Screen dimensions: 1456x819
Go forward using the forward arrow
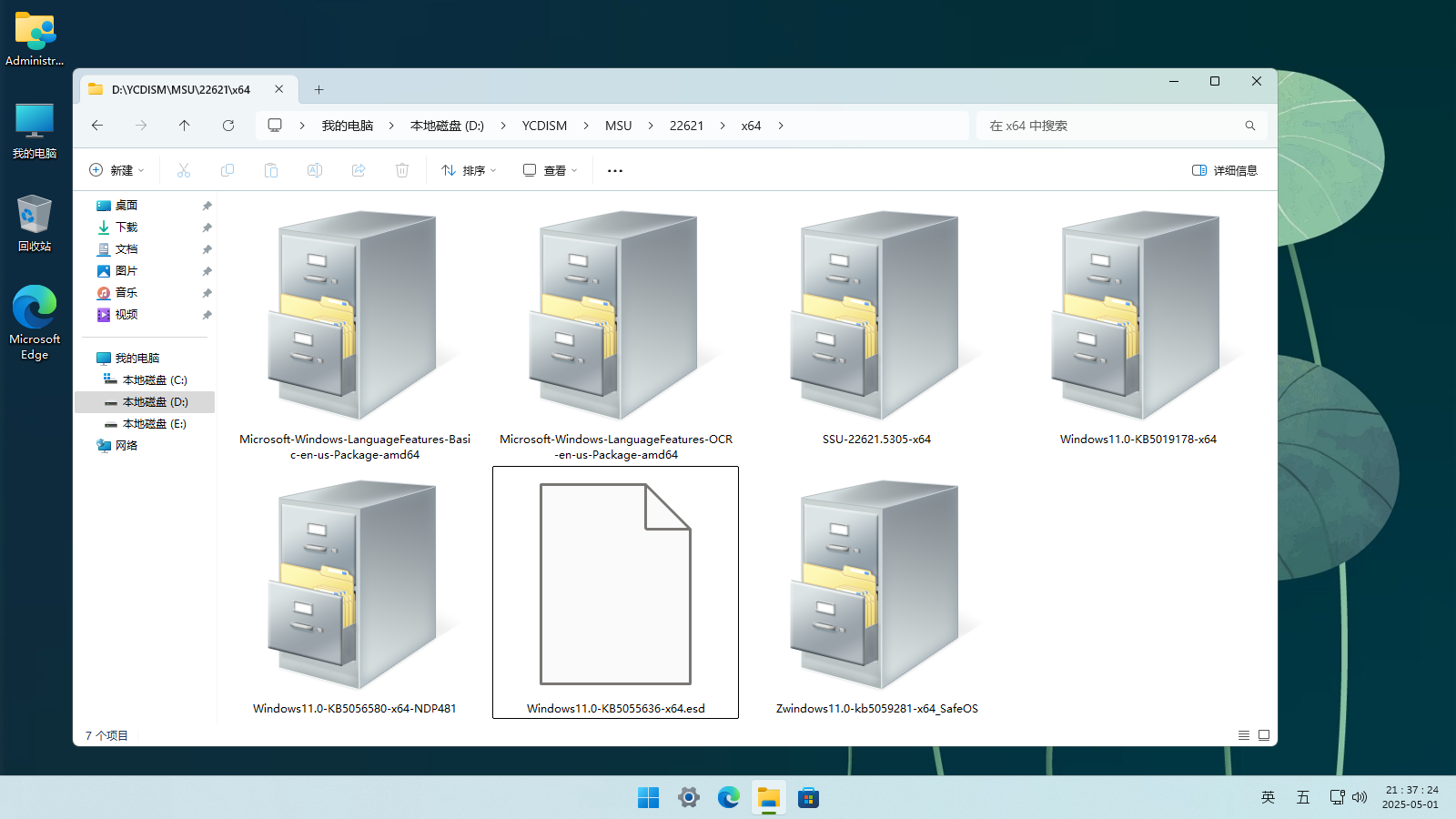pos(141,126)
